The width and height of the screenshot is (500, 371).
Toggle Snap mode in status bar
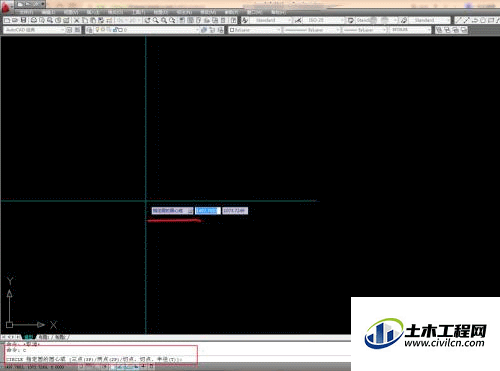(x=82, y=367)
